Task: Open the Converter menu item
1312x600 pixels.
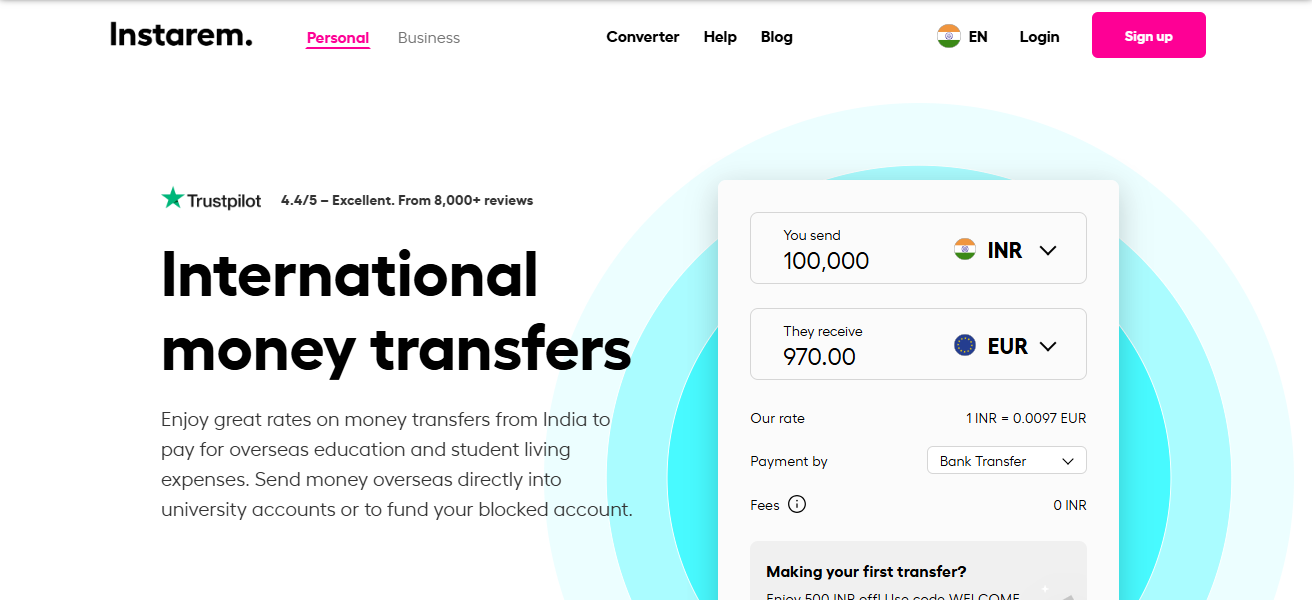Action: tap(643, 37)
